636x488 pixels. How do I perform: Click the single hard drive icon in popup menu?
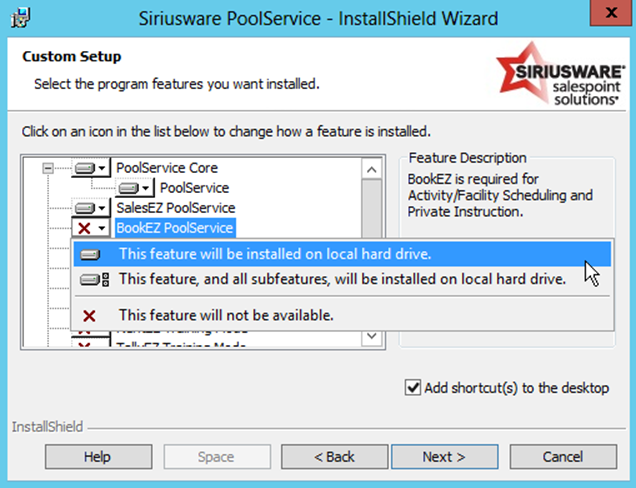click(90, 254)
